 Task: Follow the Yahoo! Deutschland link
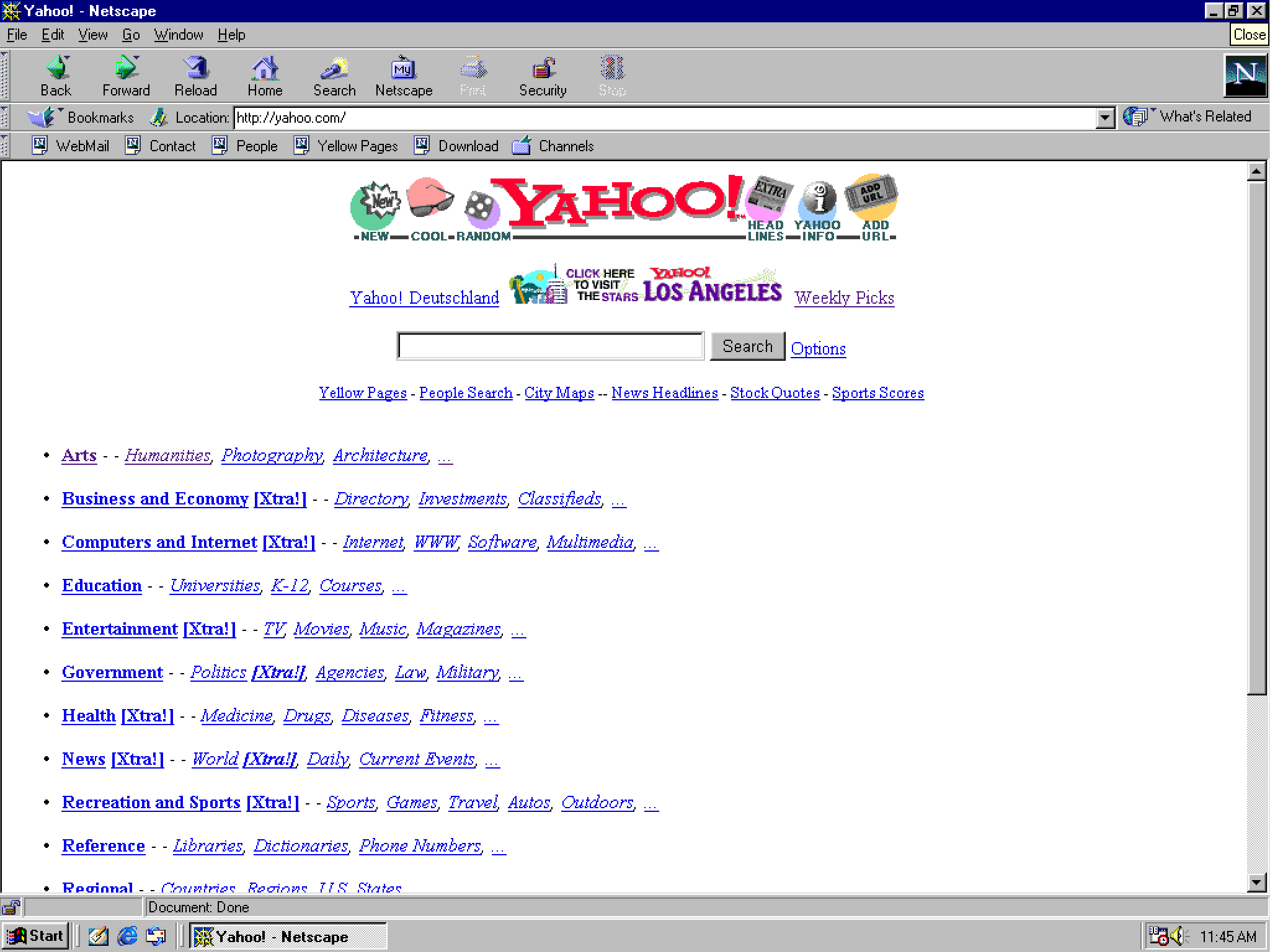pos(424,297)
